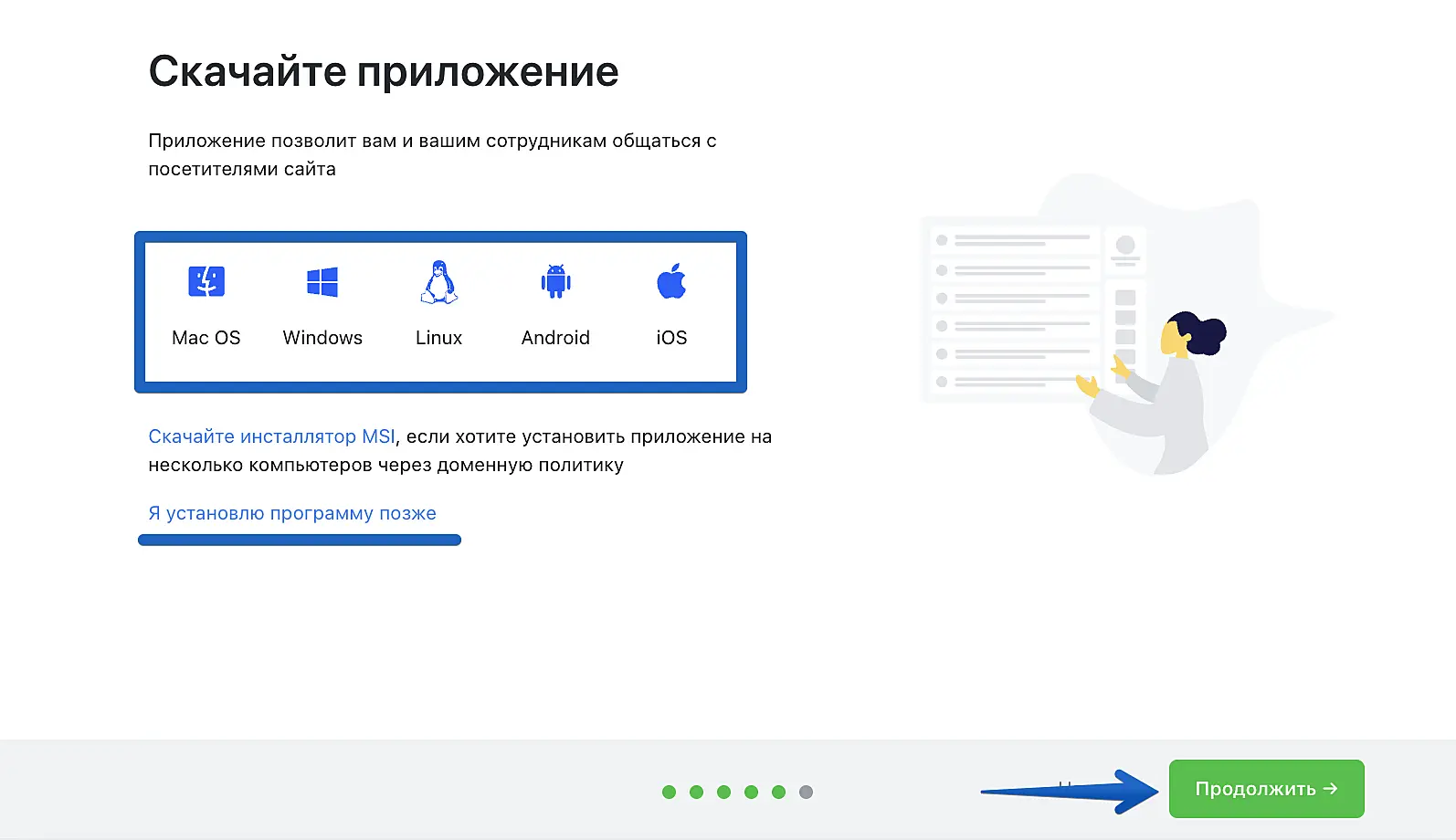Select the fifth green progress dot
The image size is (1456, 840).
778,792
